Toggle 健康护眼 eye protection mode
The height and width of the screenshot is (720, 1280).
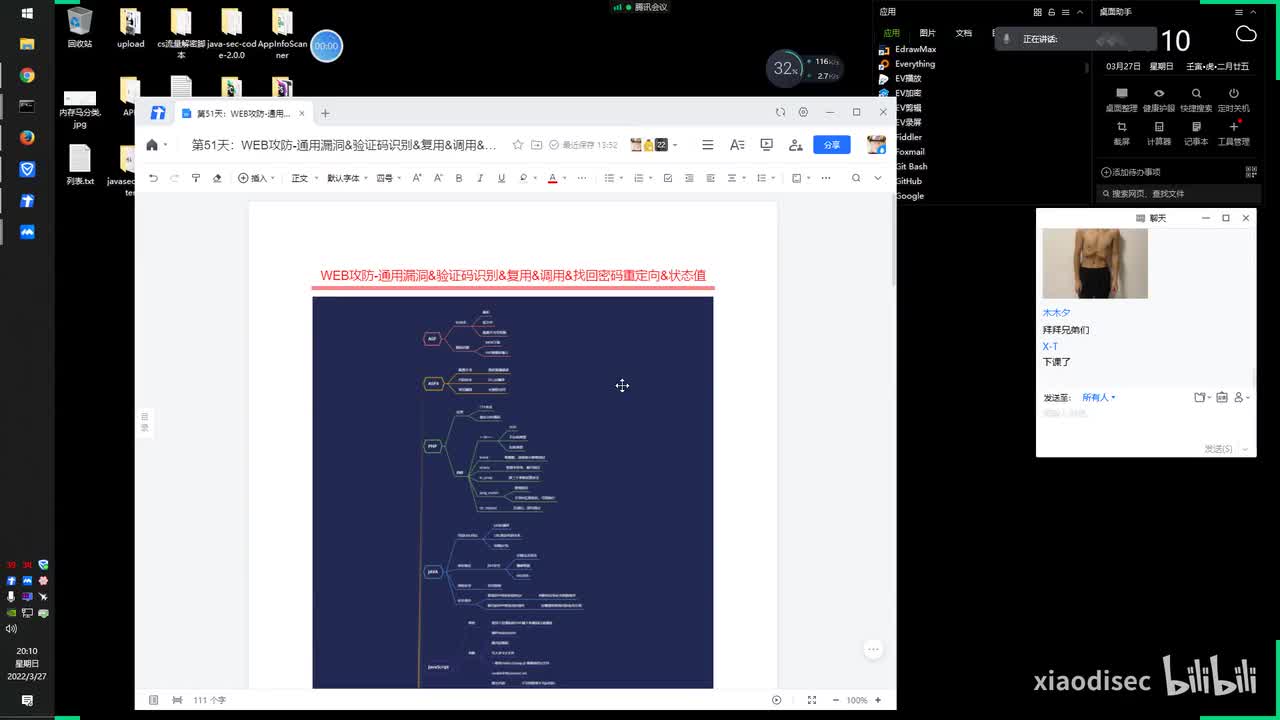click(x=1159, y=100)
